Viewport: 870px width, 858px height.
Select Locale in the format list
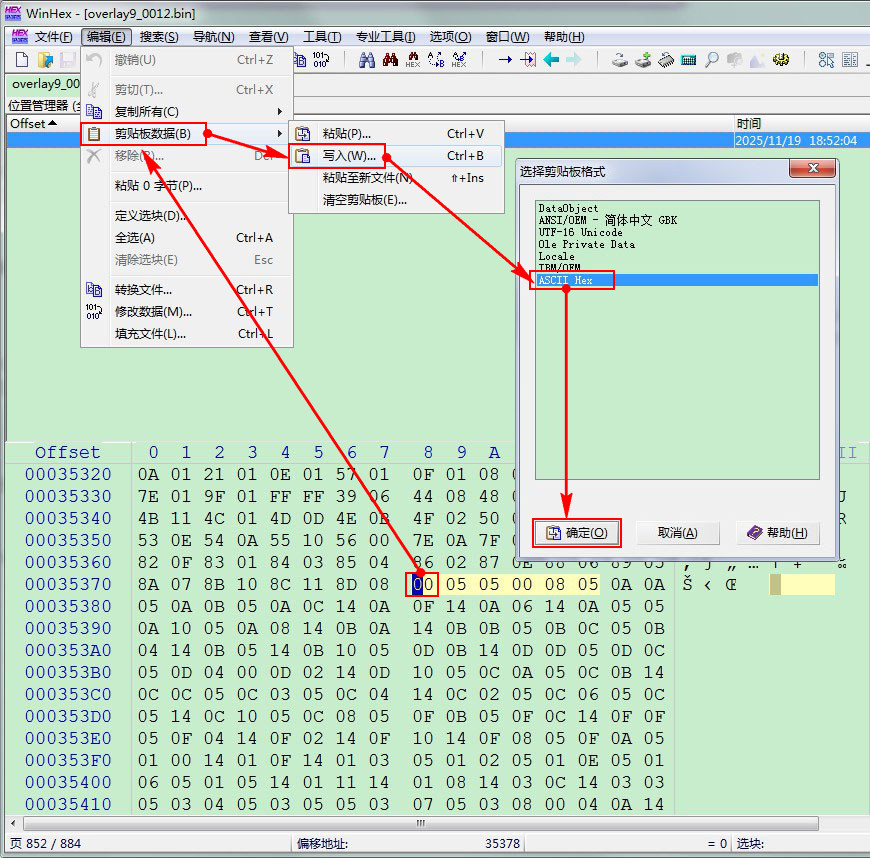677,256
